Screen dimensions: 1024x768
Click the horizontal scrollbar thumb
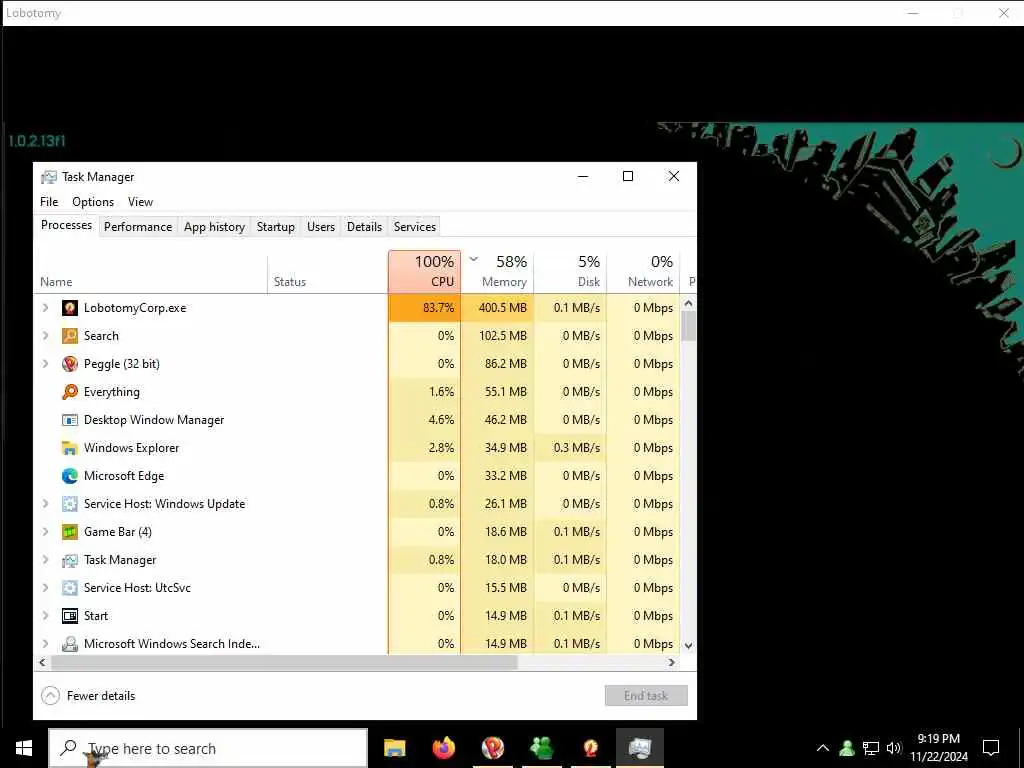coord(284,662)
